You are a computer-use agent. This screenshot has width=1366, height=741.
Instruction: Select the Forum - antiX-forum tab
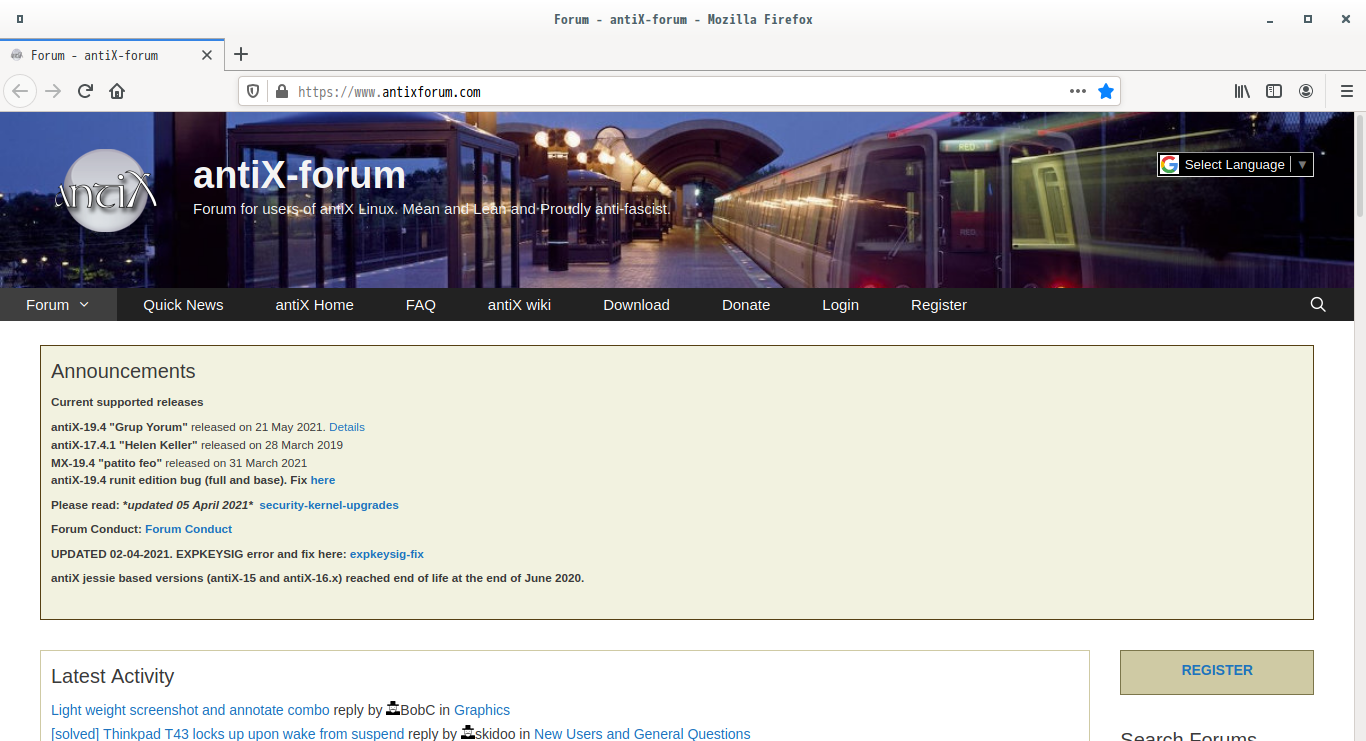pyautogui.click(x=112, y=55)
